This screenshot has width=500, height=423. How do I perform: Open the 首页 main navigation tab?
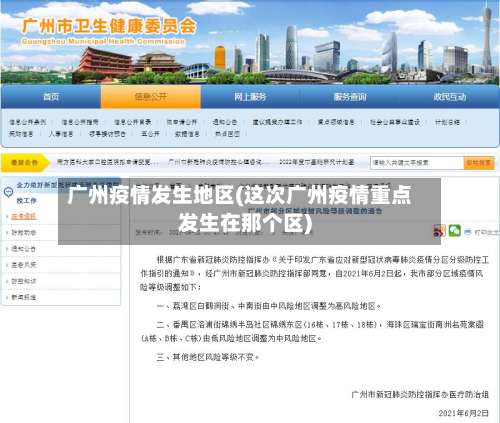[x=51, y=97]
